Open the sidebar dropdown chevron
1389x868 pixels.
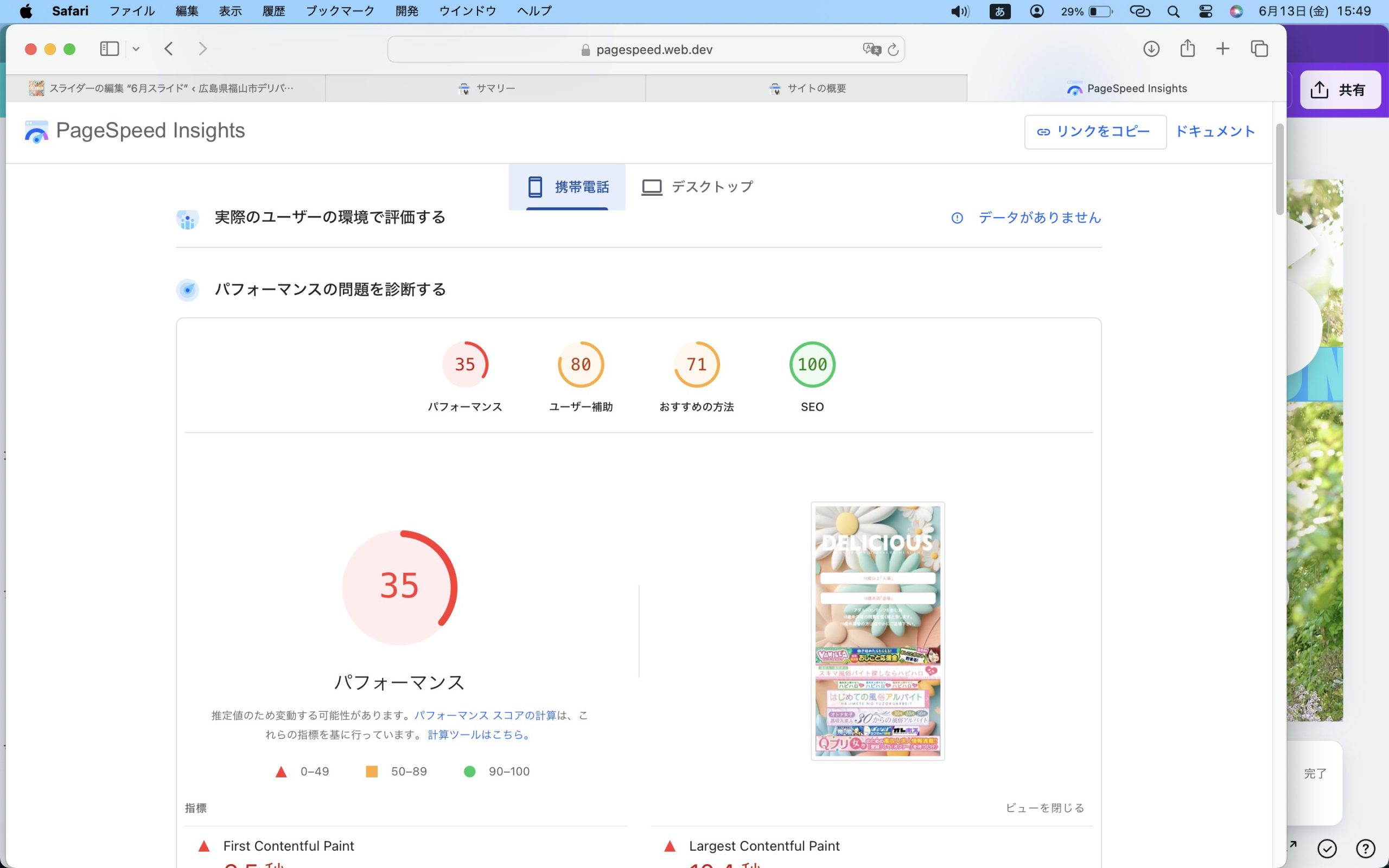click(x=136, y=49)
